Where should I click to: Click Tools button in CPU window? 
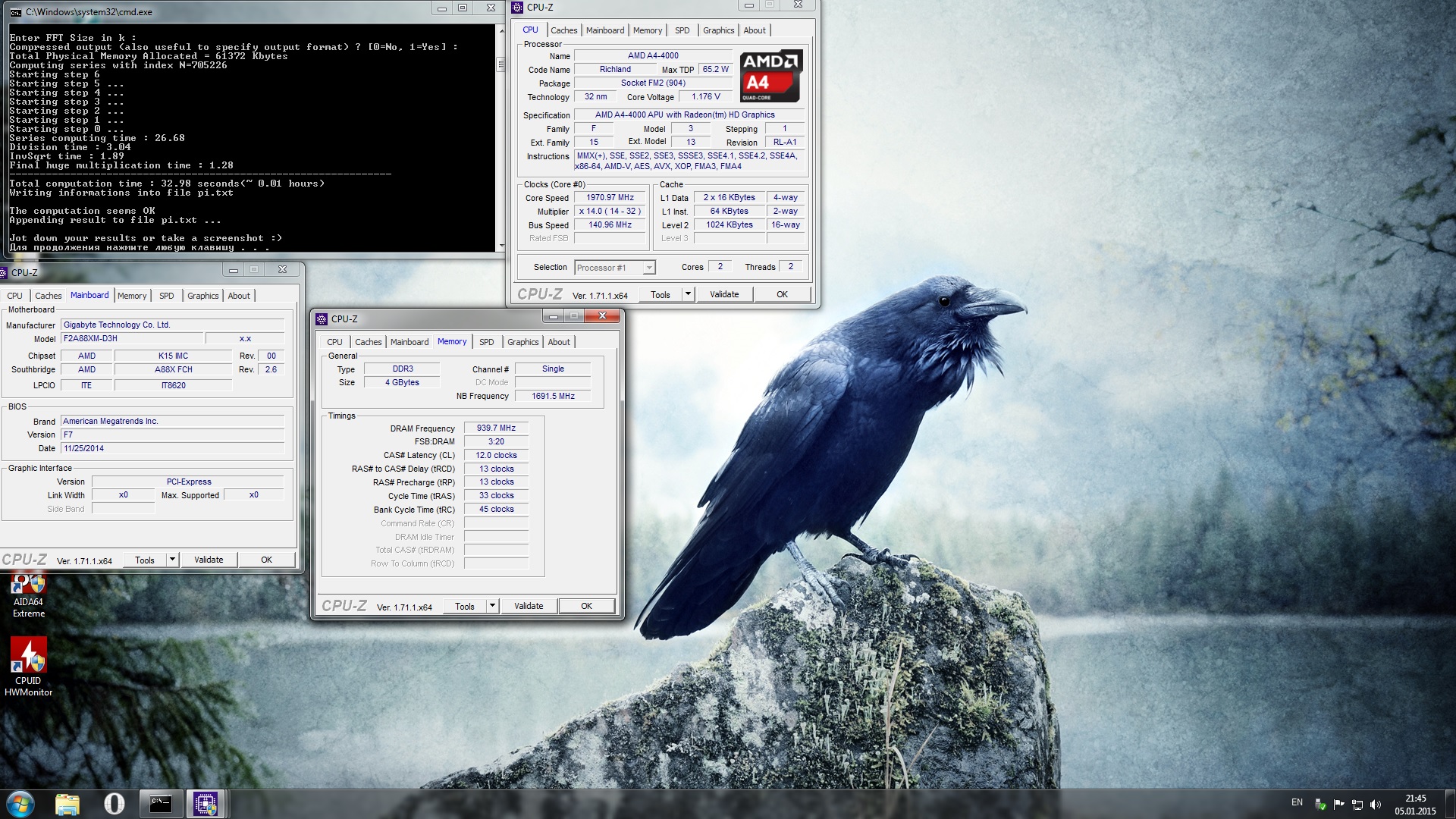(661, 294)
